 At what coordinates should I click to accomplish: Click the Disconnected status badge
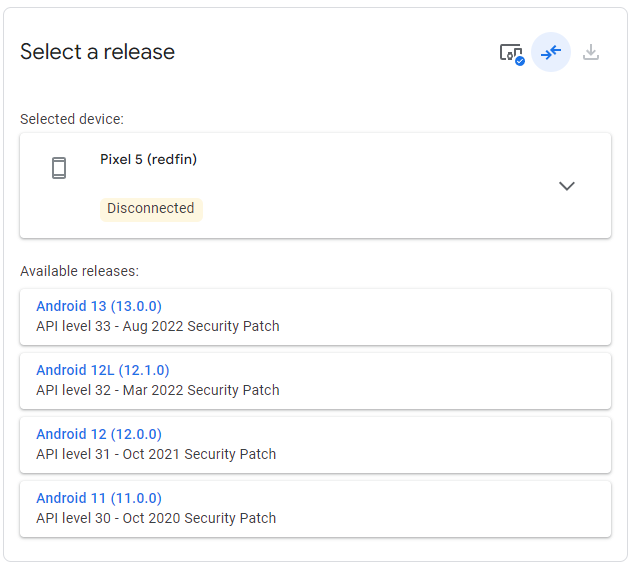(151, 209)
